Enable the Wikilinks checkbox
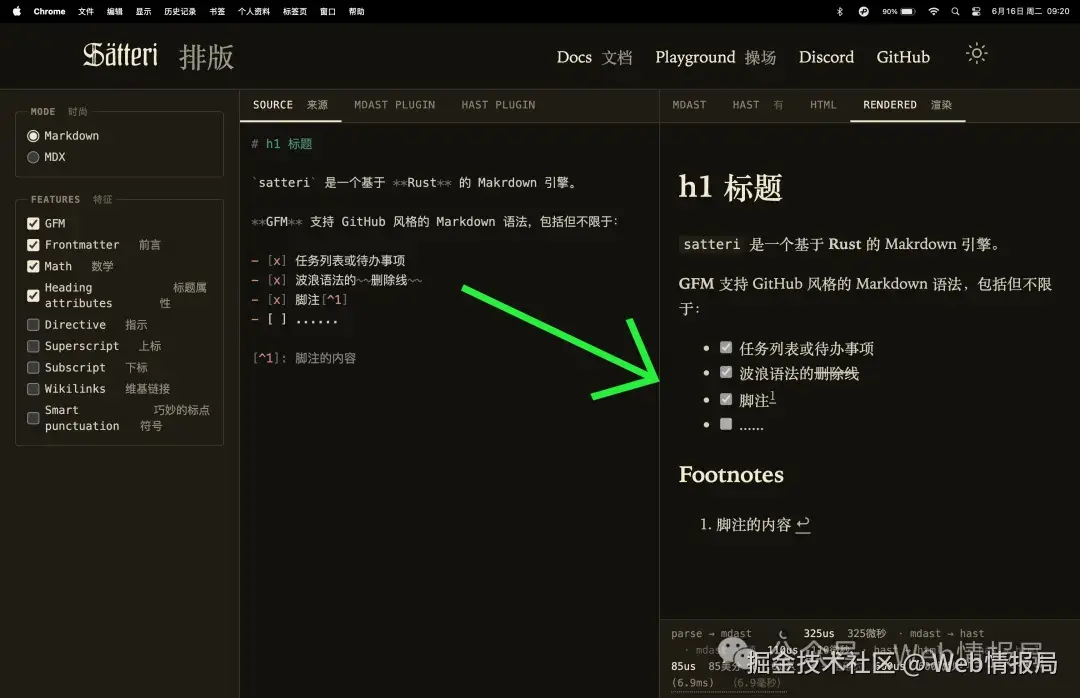The image size is (1080, 698). [x=33, y=389]
